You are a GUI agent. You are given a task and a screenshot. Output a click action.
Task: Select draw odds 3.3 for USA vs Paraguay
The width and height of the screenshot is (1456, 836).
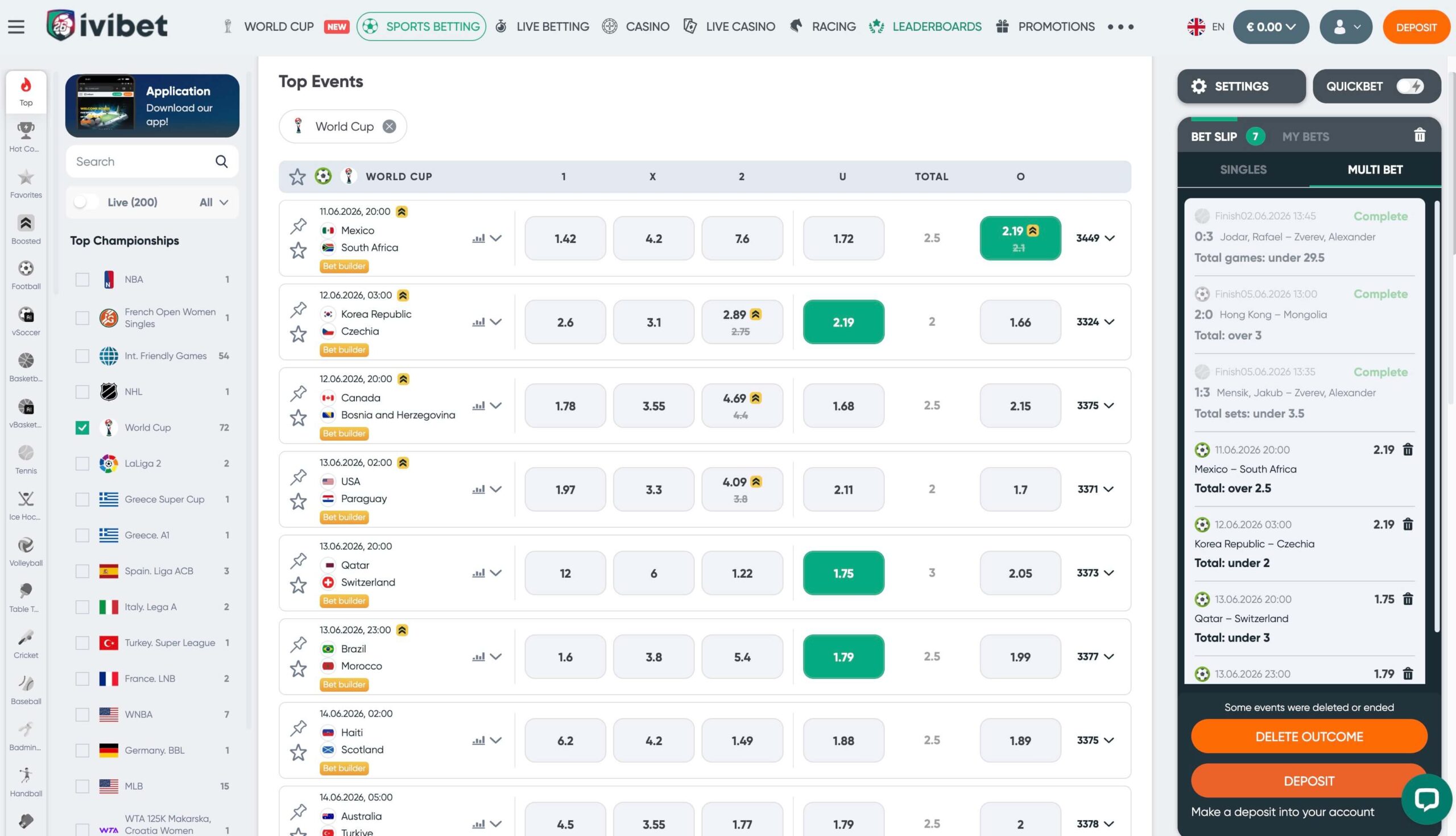point(653,489)
